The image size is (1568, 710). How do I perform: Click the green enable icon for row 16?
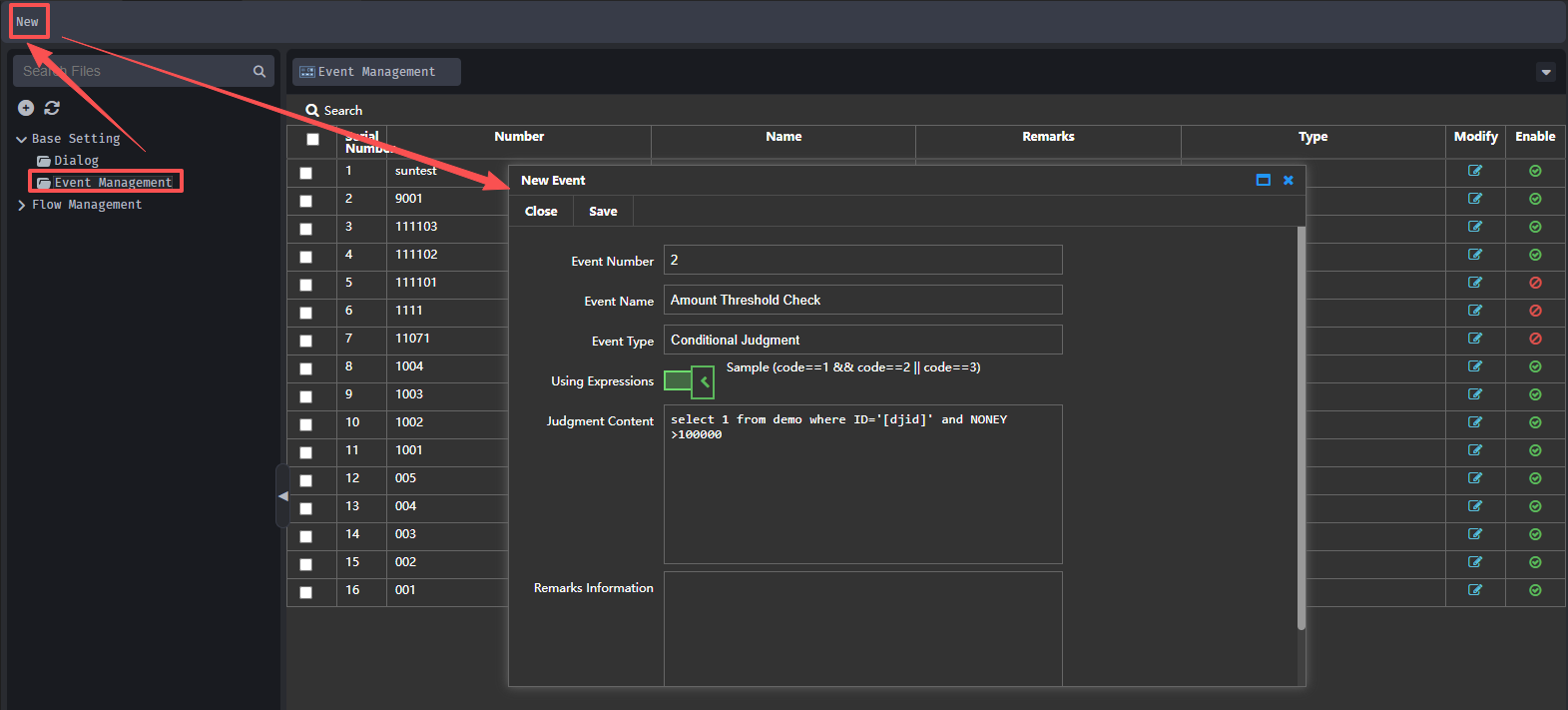coord(1535,590)
